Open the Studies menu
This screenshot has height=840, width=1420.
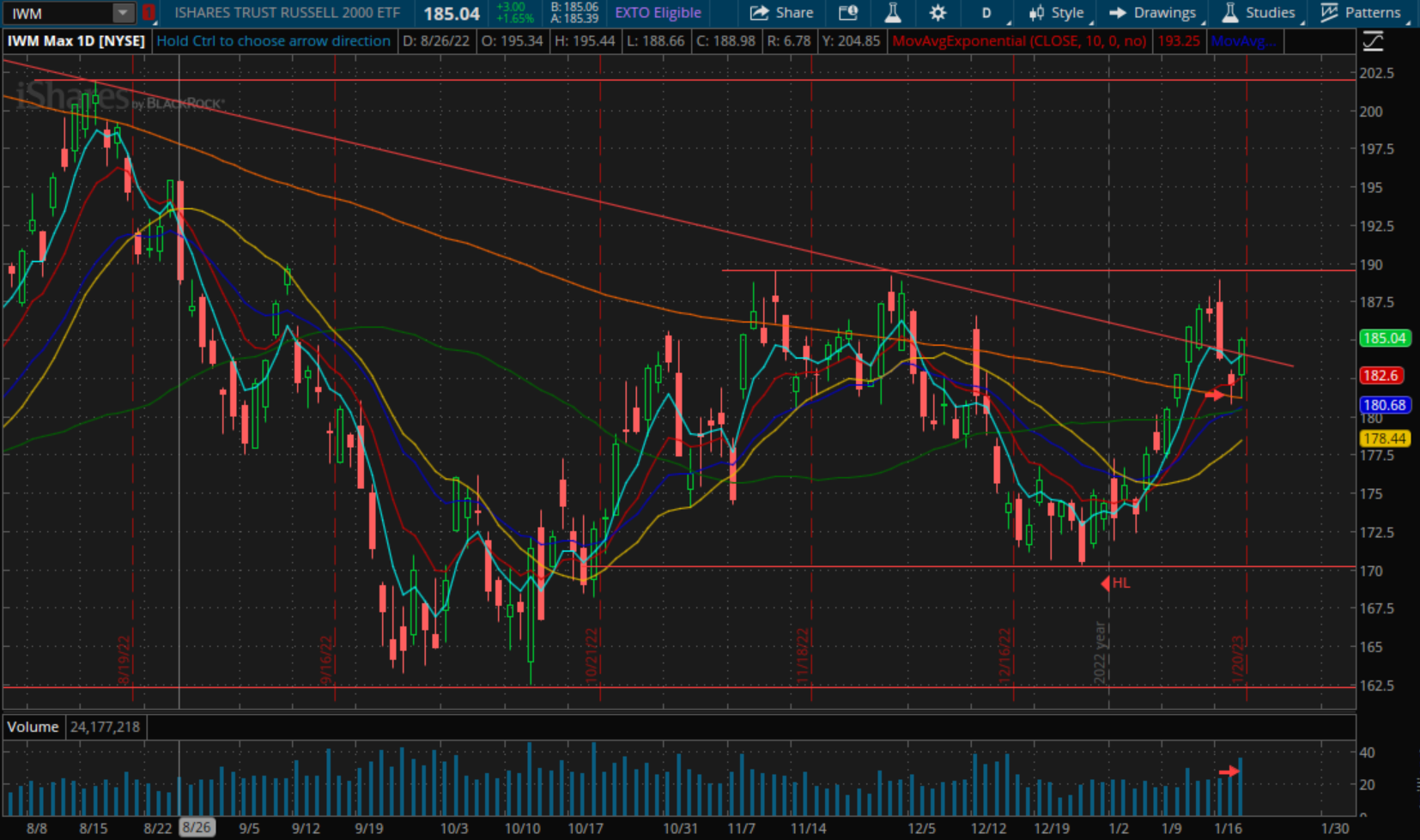tap(1259, 13)
